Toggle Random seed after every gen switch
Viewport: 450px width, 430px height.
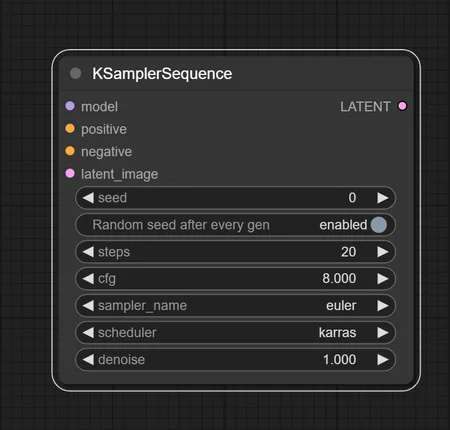coord(379,225)
